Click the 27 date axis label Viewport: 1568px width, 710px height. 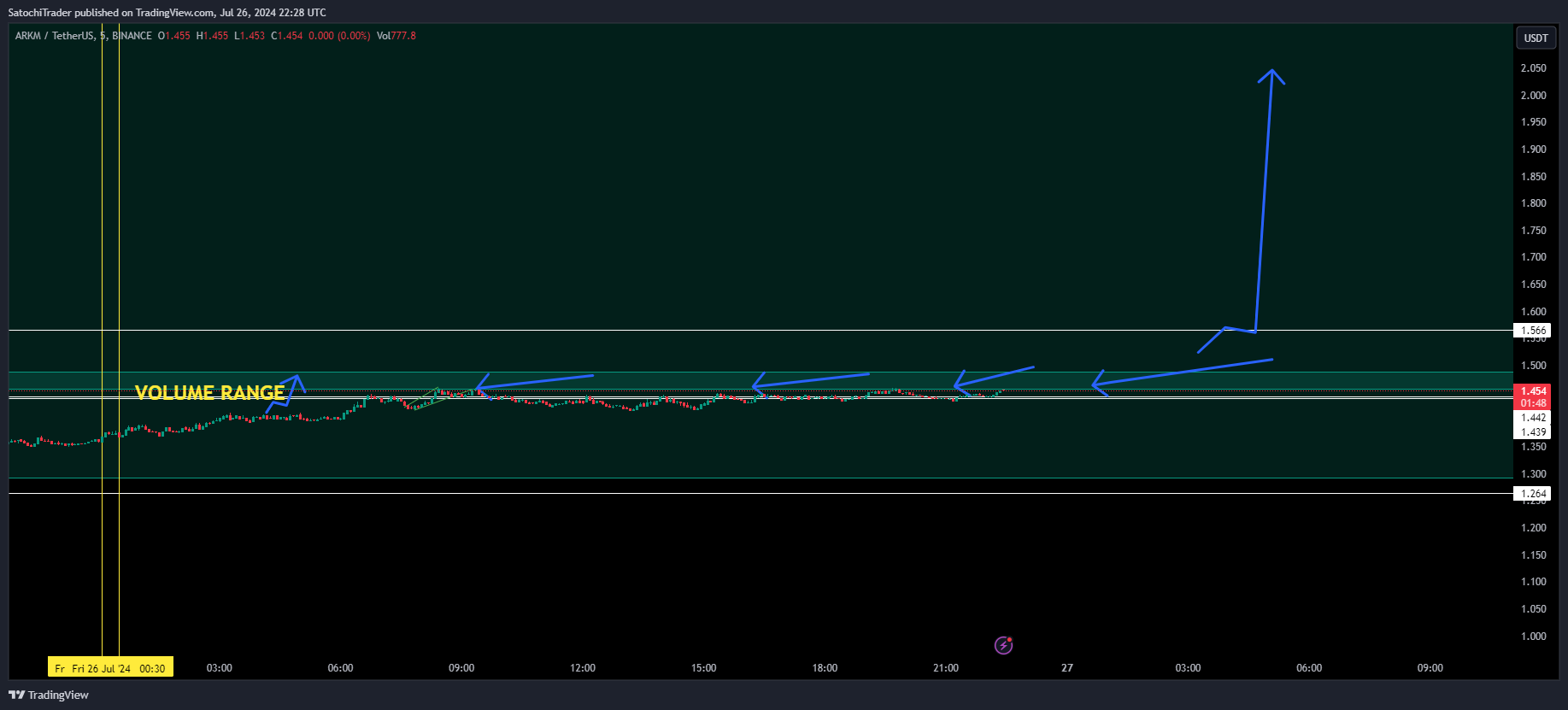pos(1067,668)
